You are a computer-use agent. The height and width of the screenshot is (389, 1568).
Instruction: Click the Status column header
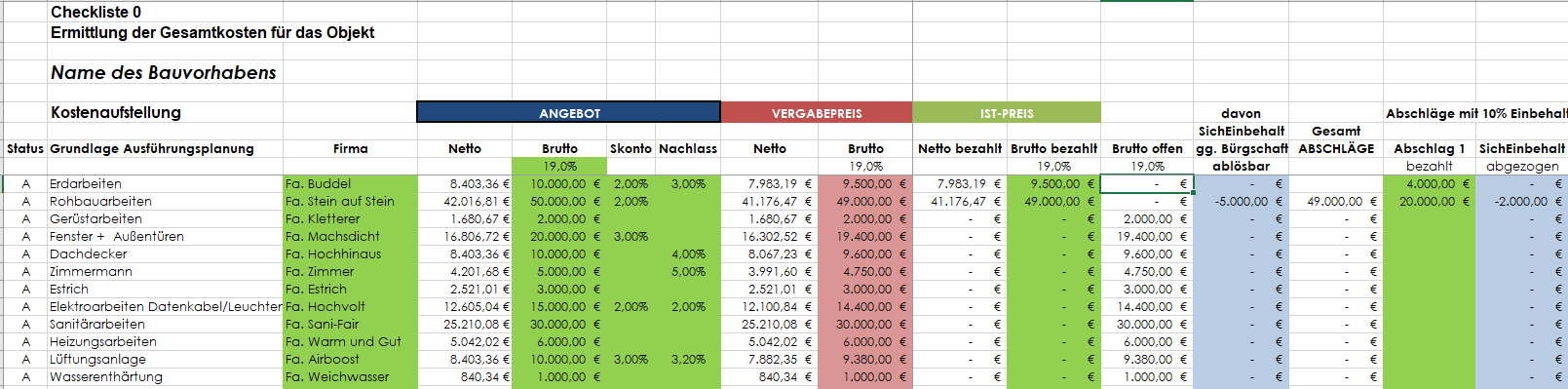(x=25, y=148)
